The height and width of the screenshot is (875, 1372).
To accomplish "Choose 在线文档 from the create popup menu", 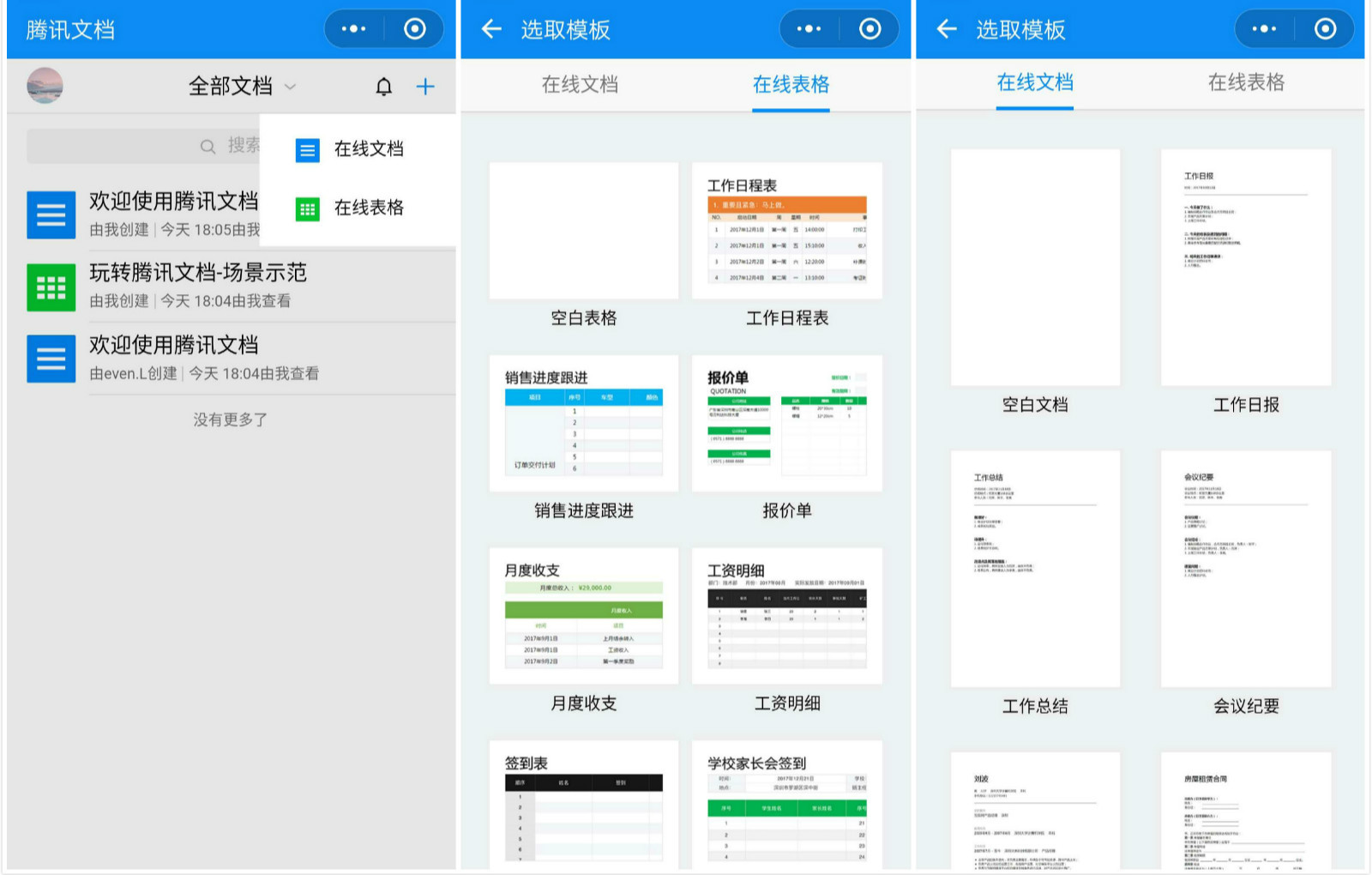I will [x=358, y=148].
